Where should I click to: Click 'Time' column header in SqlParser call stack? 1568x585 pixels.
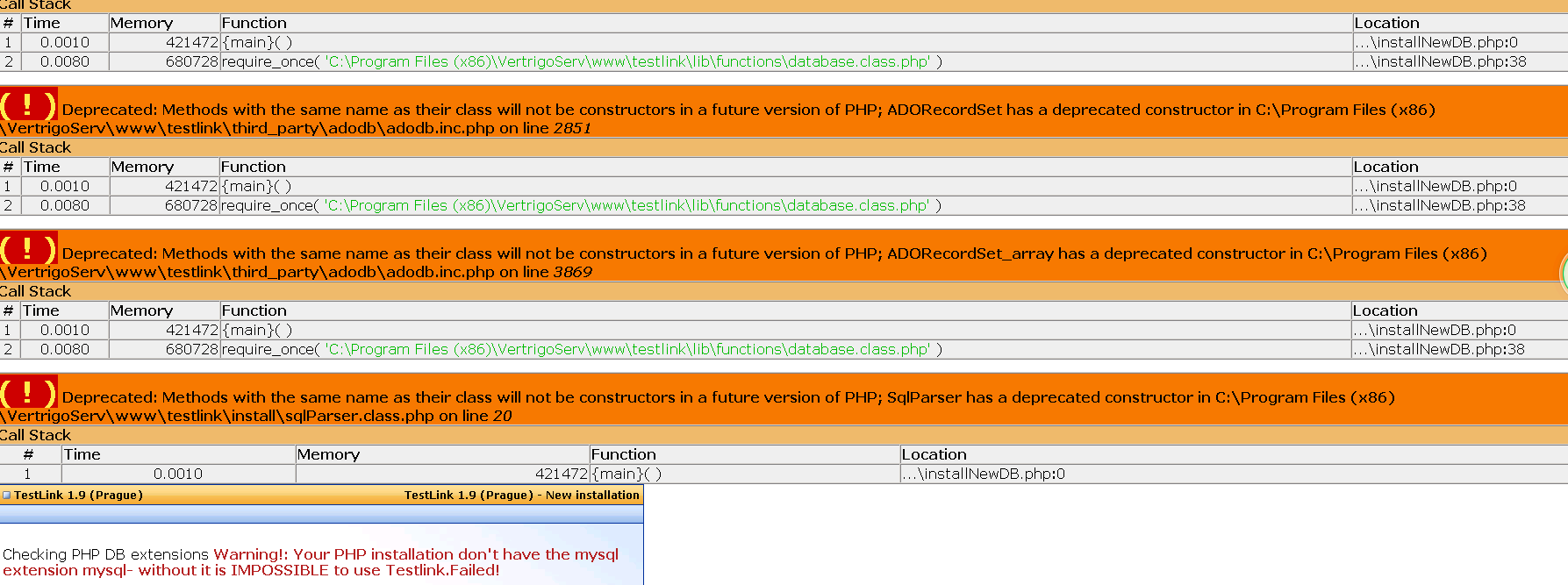(x=82, y=454)
